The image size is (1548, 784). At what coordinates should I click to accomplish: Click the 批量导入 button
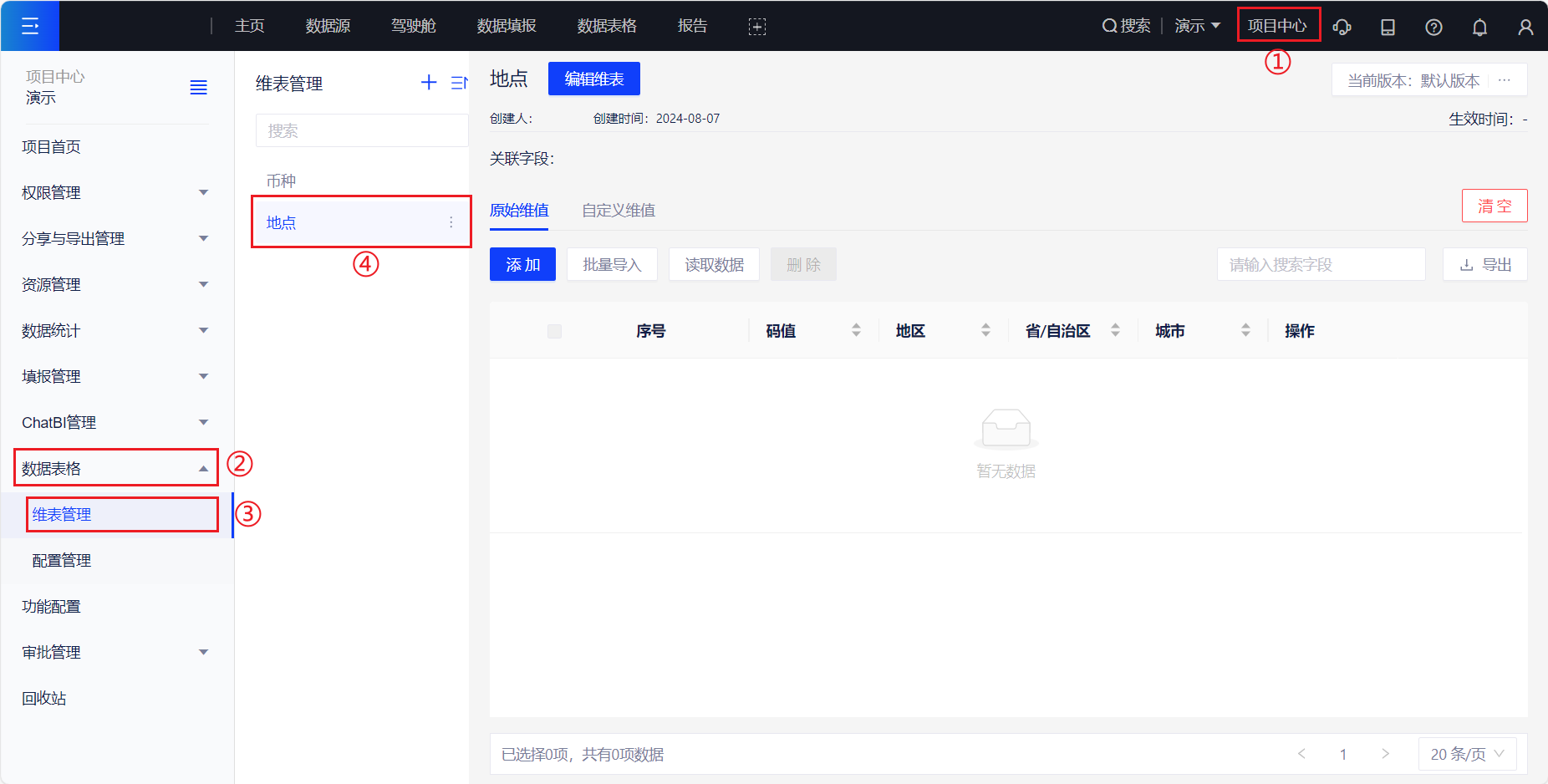[x=612, y=264]
